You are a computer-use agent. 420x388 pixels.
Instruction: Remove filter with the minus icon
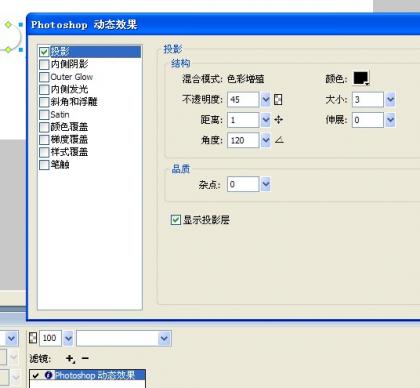point(85,358)
